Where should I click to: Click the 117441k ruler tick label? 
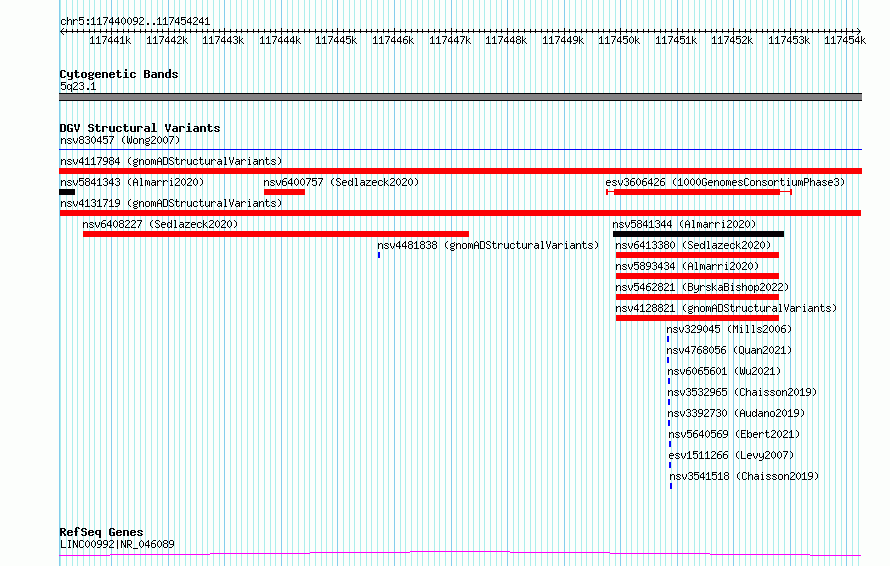tap(110, 40)
